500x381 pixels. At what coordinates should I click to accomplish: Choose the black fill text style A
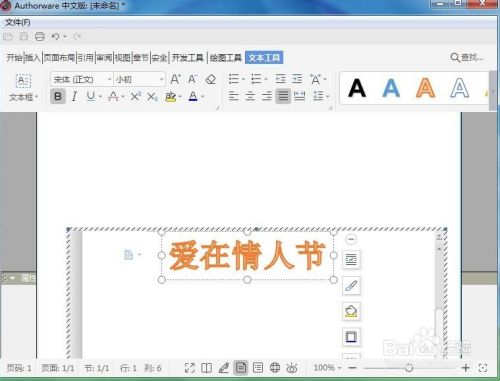[357, 88]
